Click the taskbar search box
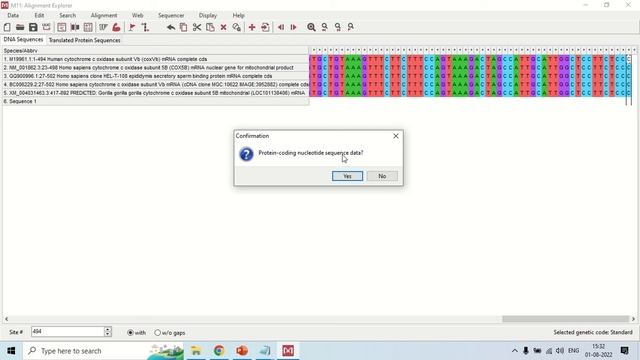 pyautogui.click(x=104, y=351)
